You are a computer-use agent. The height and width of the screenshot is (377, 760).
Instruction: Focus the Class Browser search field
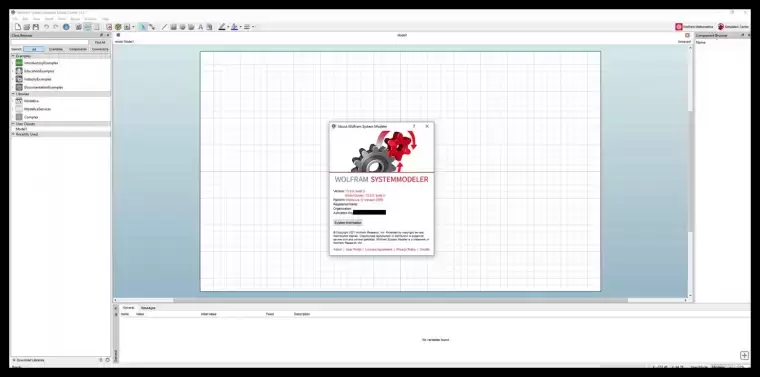(x=49, y=43)
